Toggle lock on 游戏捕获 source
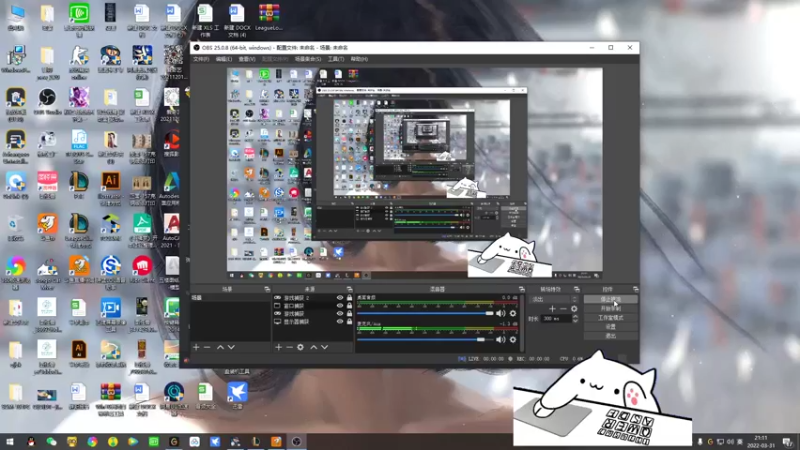The width and height of the screenshot is (800, 450). point(349,314)
